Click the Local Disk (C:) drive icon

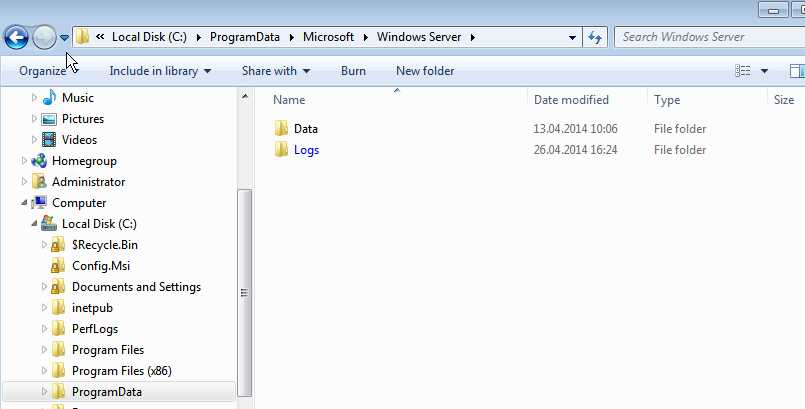(49, 223)
